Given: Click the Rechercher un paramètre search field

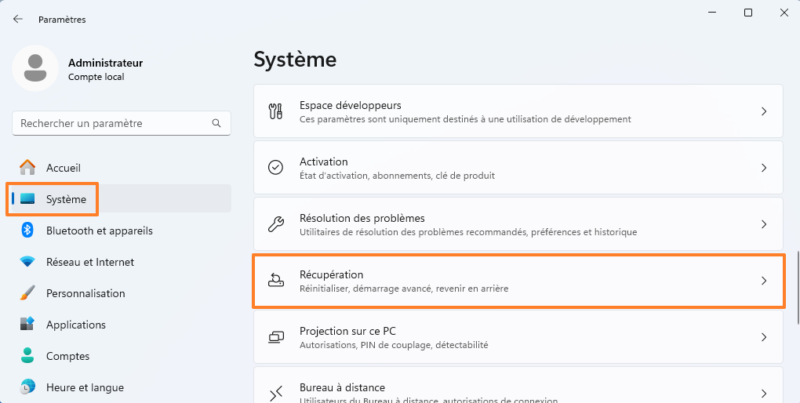Looking at the screenshot, I should [x=110, y=124].
